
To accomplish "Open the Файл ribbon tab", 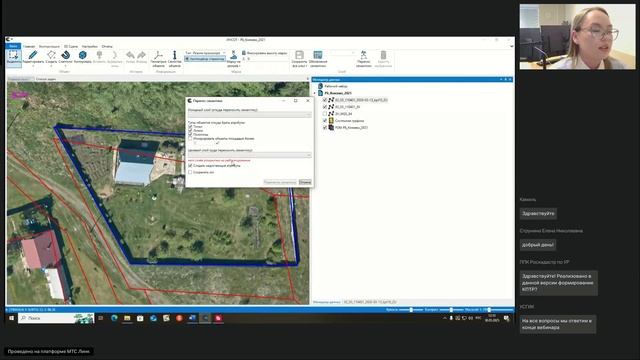I will 13,46.
